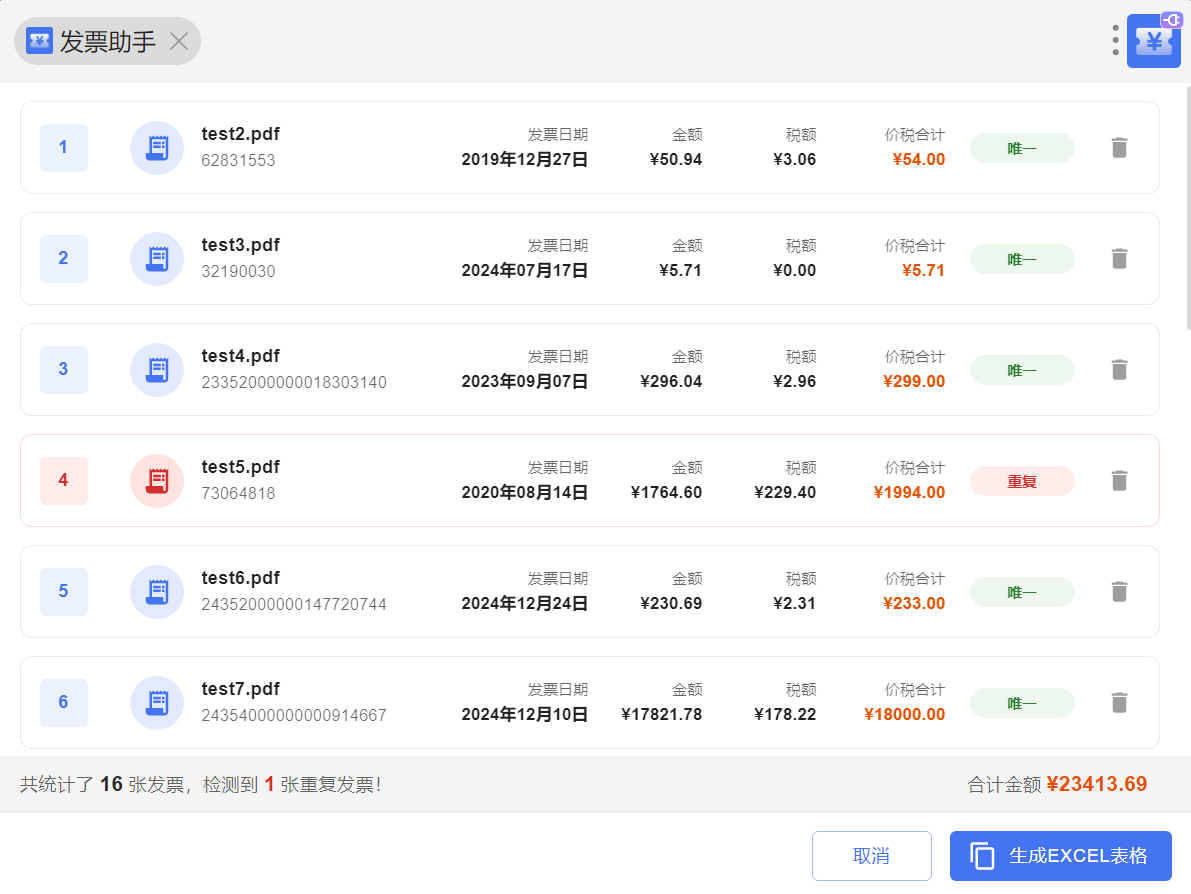Click the 生成EXCEL表格 button
1191x894 pixels.
click(x=1060, y=856)
